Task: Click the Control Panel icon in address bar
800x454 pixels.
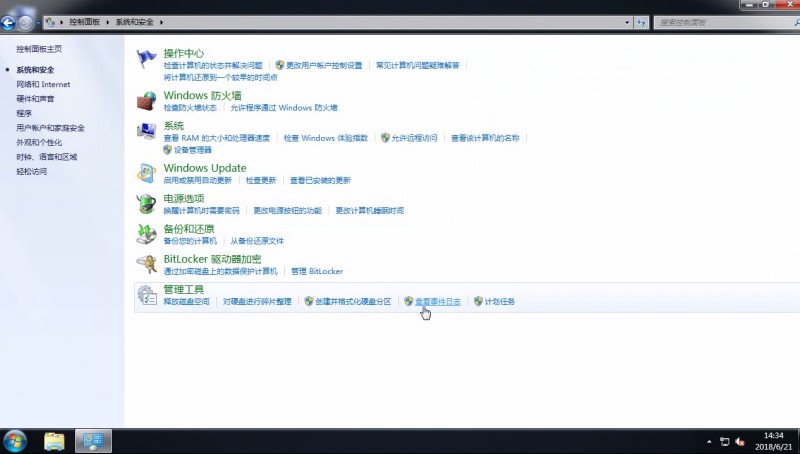Action: tap(50, 22)
